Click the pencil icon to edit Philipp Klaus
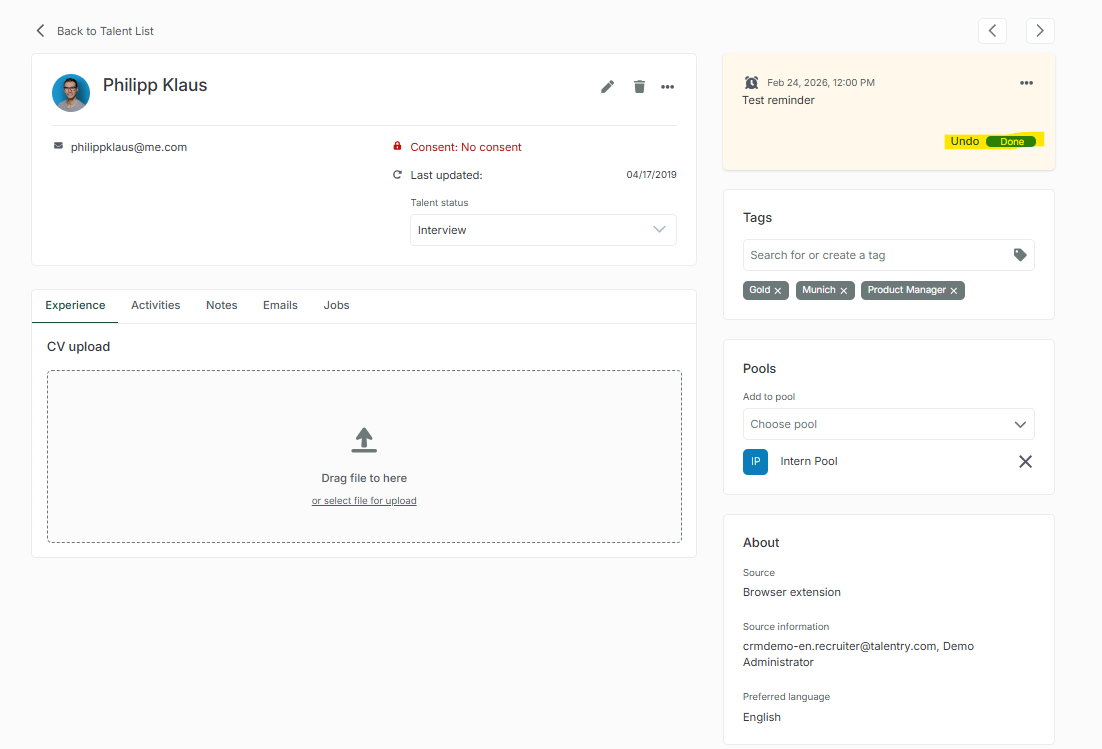The height and width of the screenshot is (749, 1102). (607, 87)
